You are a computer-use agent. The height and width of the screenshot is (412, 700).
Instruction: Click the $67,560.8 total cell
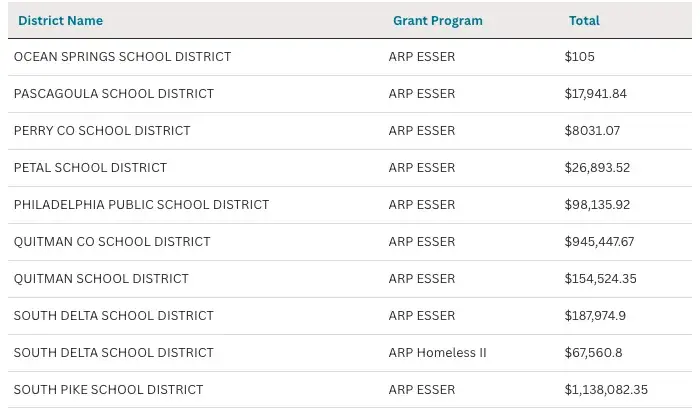[x=594, y=353]
